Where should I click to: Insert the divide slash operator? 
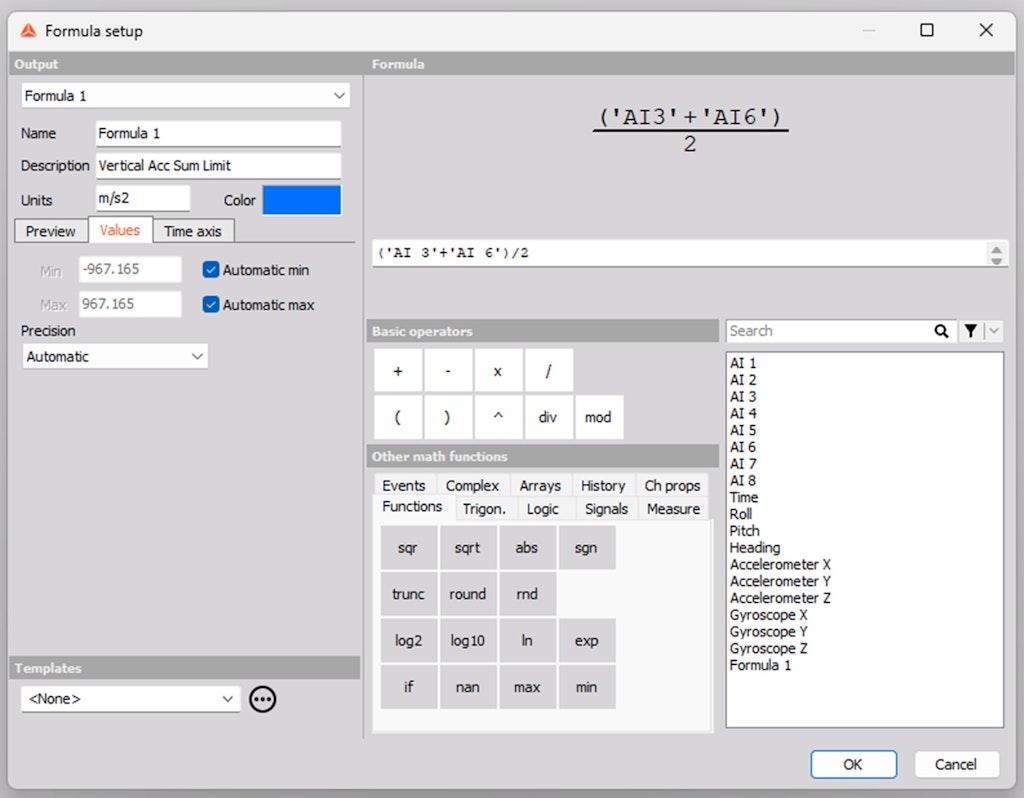[x=549, y=371]
